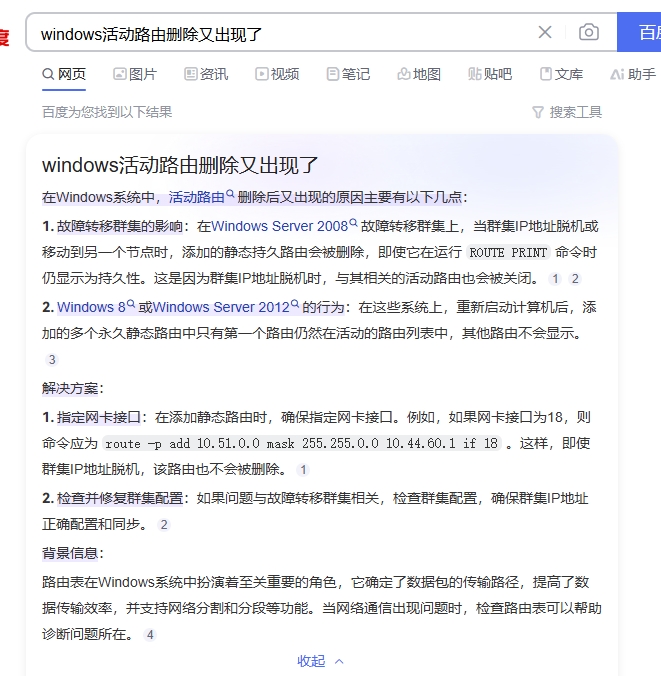Image resolution: width=661 pixels, height=676 pixels.
Task: Click citation 2 after 正确配置和同步
Action: tap(164, 525)
